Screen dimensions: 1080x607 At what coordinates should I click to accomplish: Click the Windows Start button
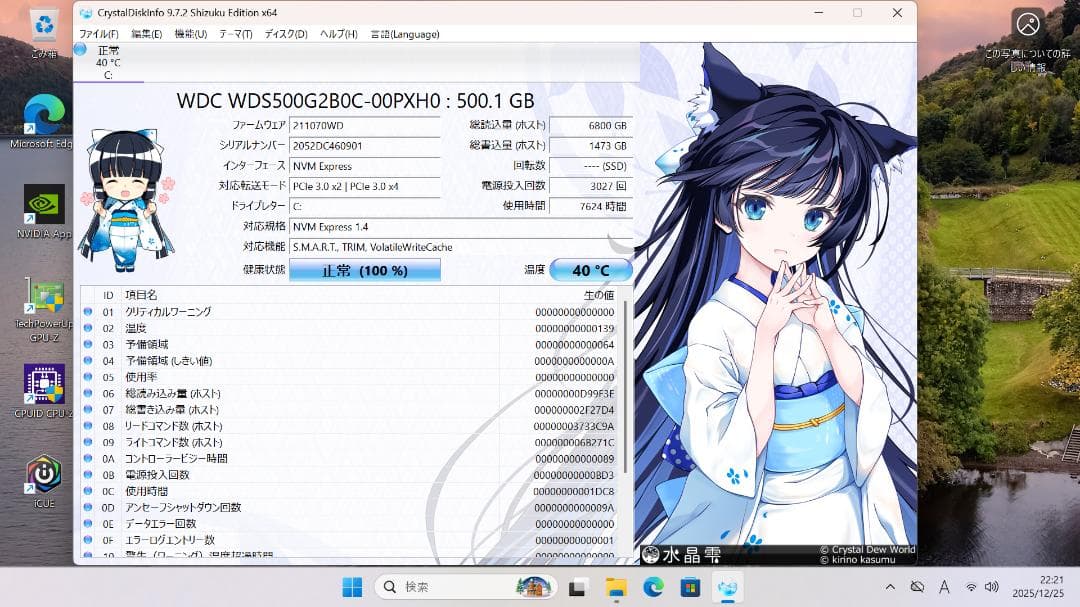coord(353,587)
